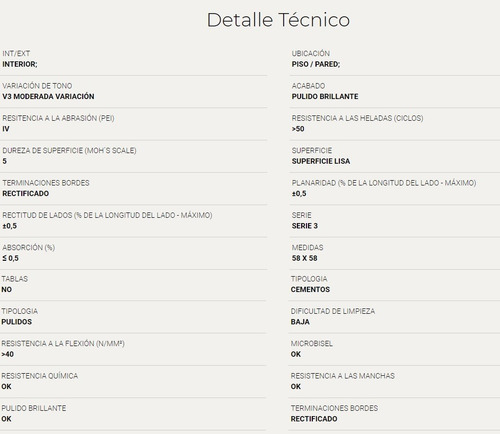Select the >50 frost cycles value

point(298,129)
